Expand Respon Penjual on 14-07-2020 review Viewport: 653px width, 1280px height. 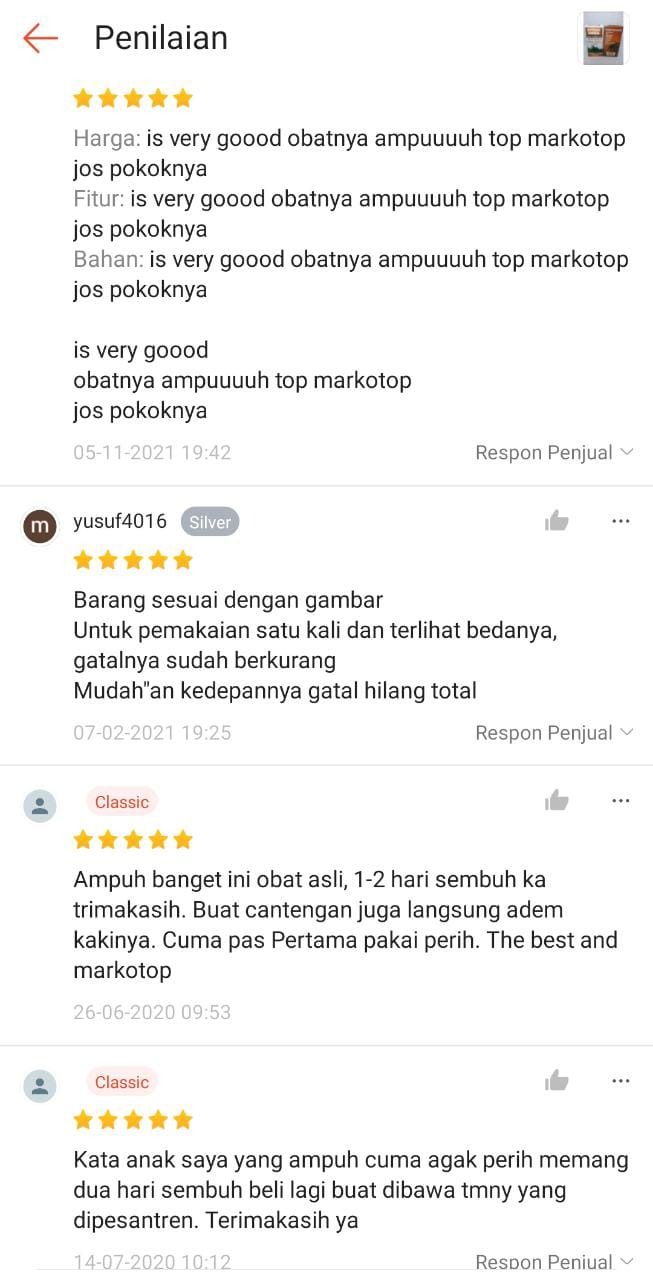[x=554, y=1261]
